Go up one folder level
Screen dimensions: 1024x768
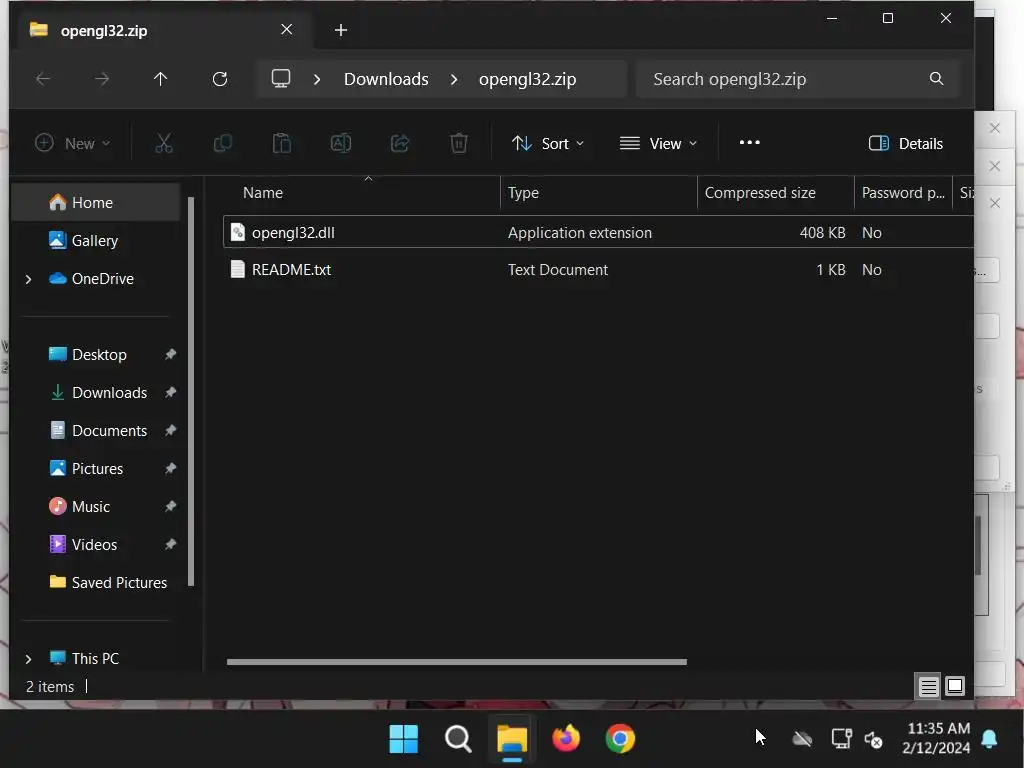pyautogui.click(x=161, y=79)
